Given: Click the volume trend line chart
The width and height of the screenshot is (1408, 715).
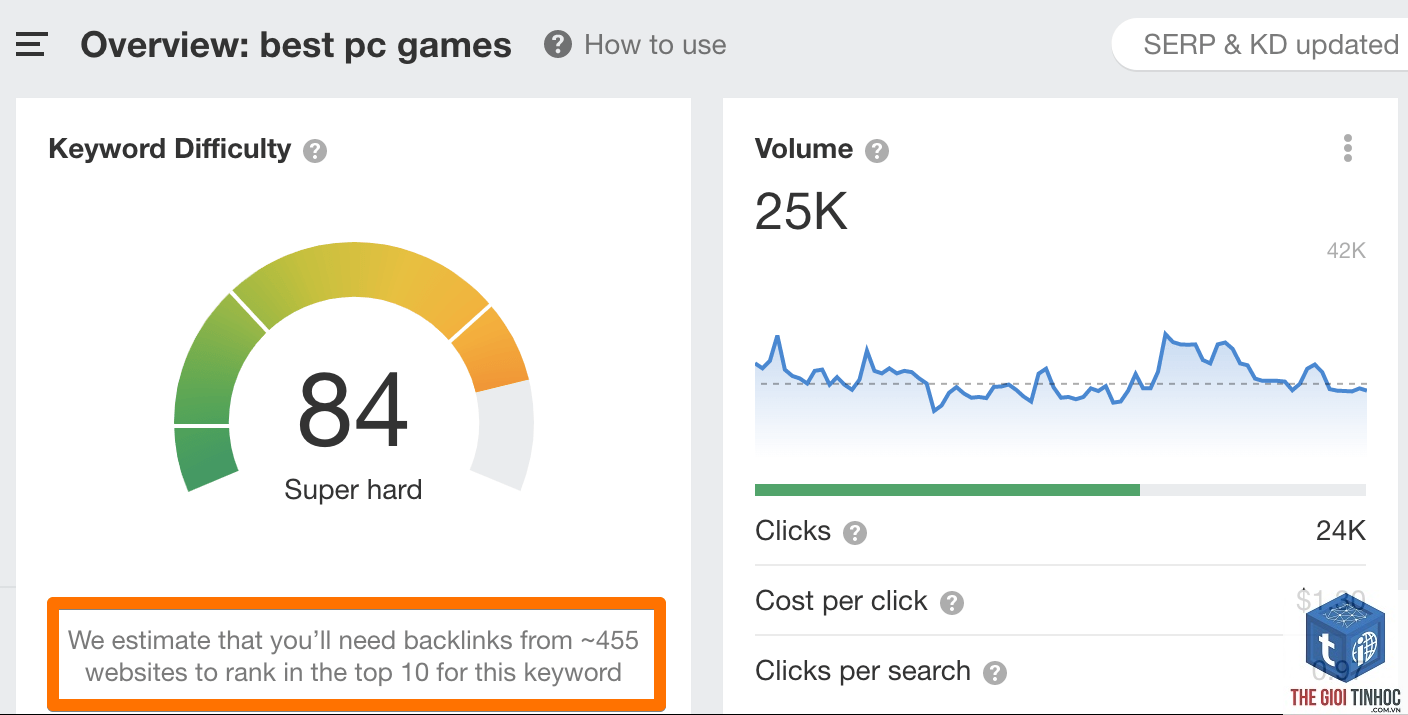Looking at the screenshot, I should click(1060, 395).
